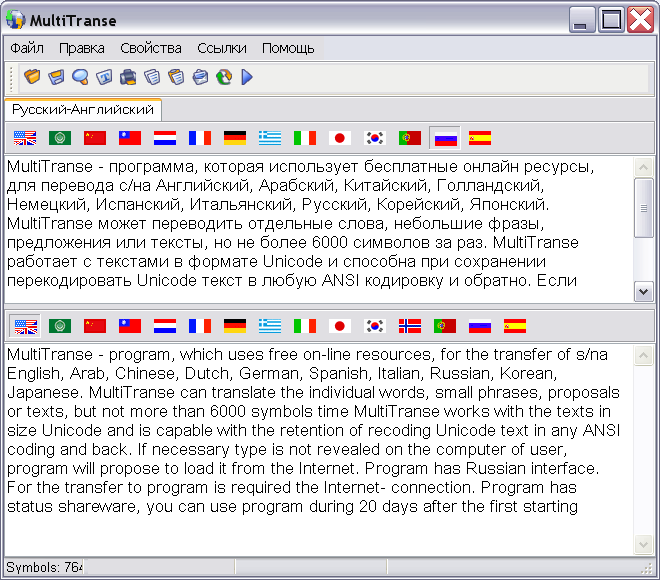Pick Dutch flag in source language row
Screen dimensions: 660x580
pos(165,138)
